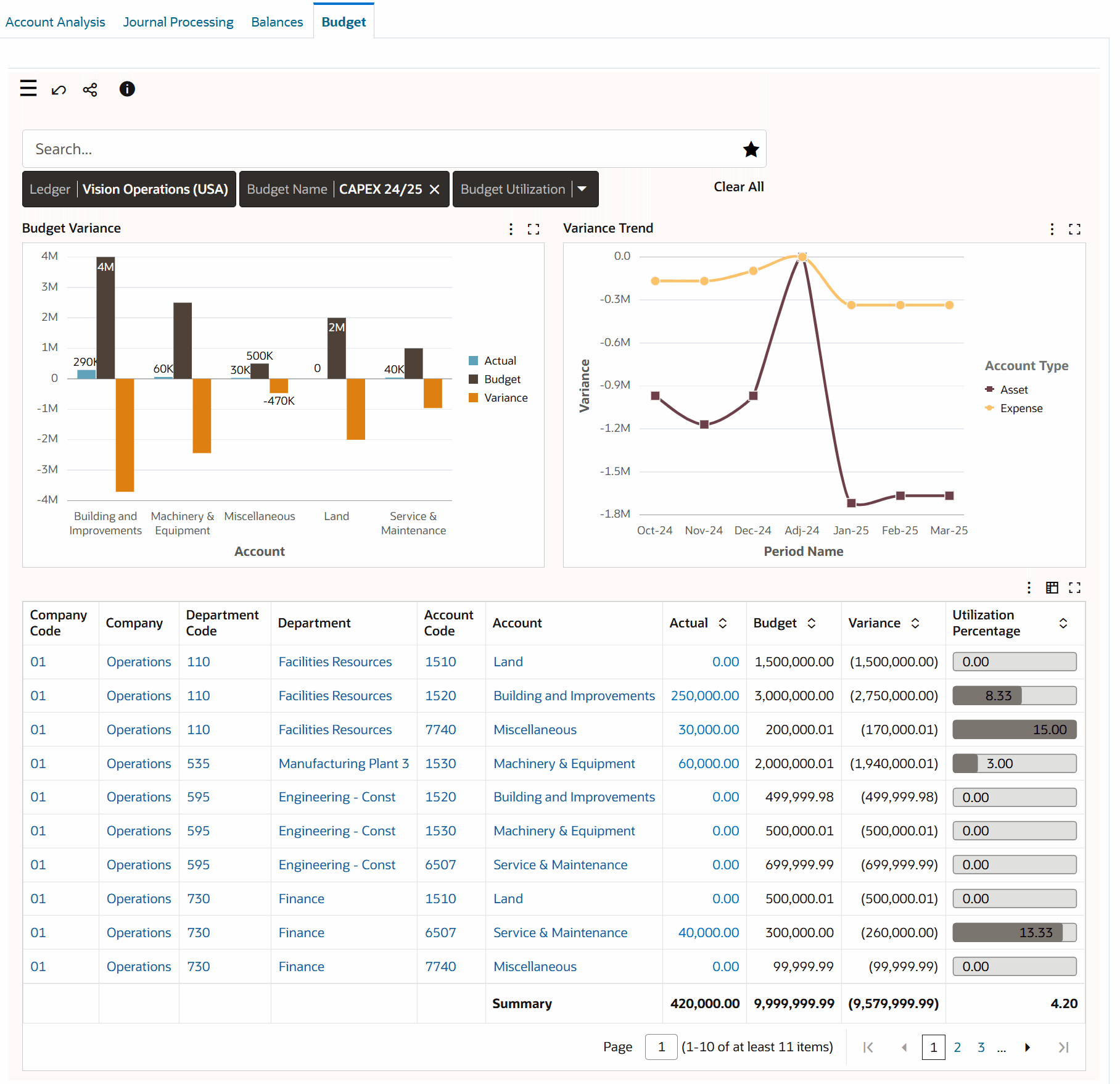The height and width of the screenshot is (1084, 1120).
Task: Click the 13.33 utilization bar
Action: tap(1015, 933)
